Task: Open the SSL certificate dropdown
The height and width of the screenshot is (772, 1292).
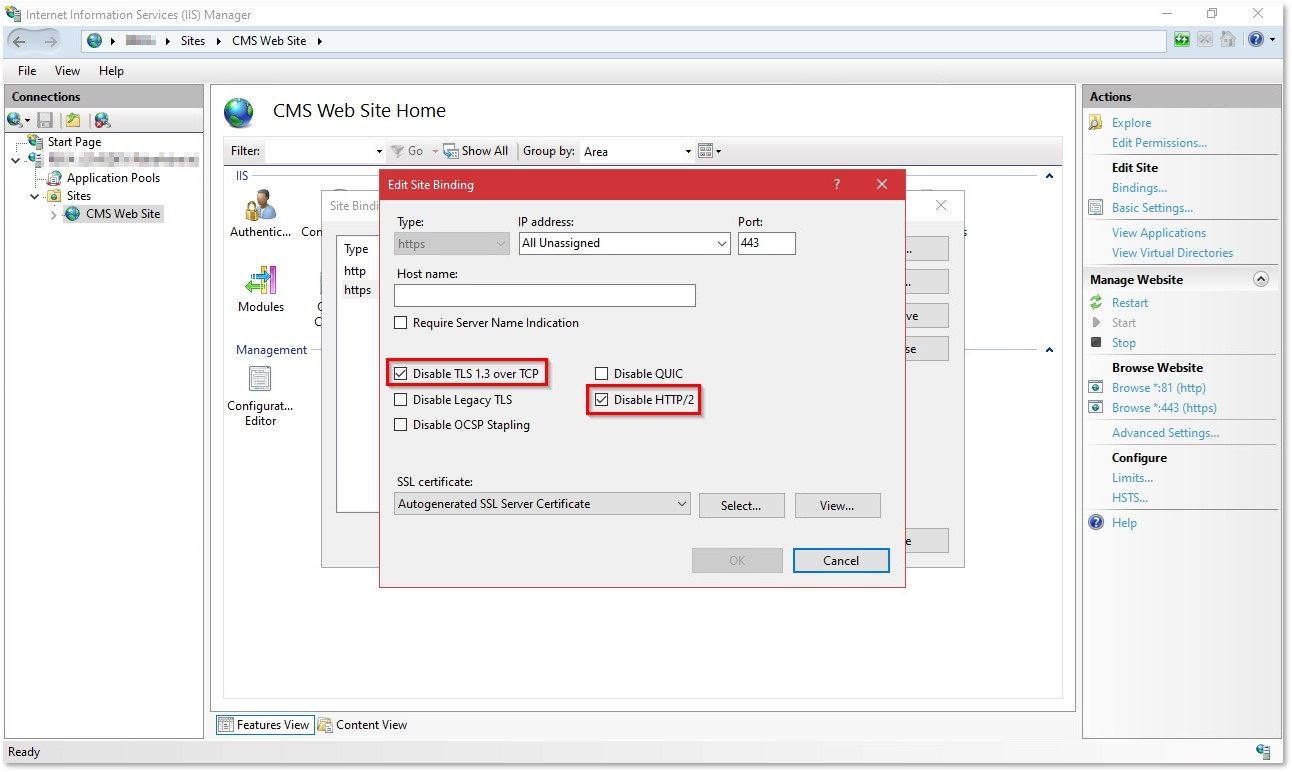Action: [683, 505]
